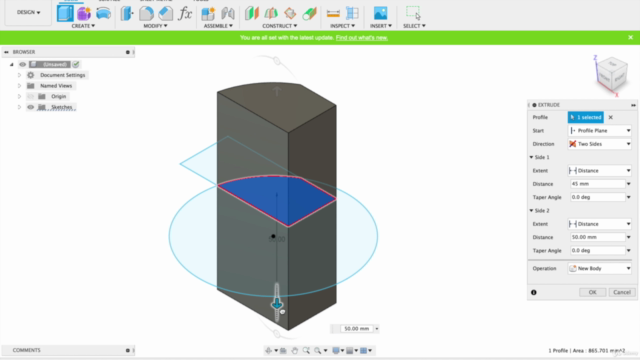Click Cancel in the Extrude dialog

pyautogui.click(x=622, y=292)
